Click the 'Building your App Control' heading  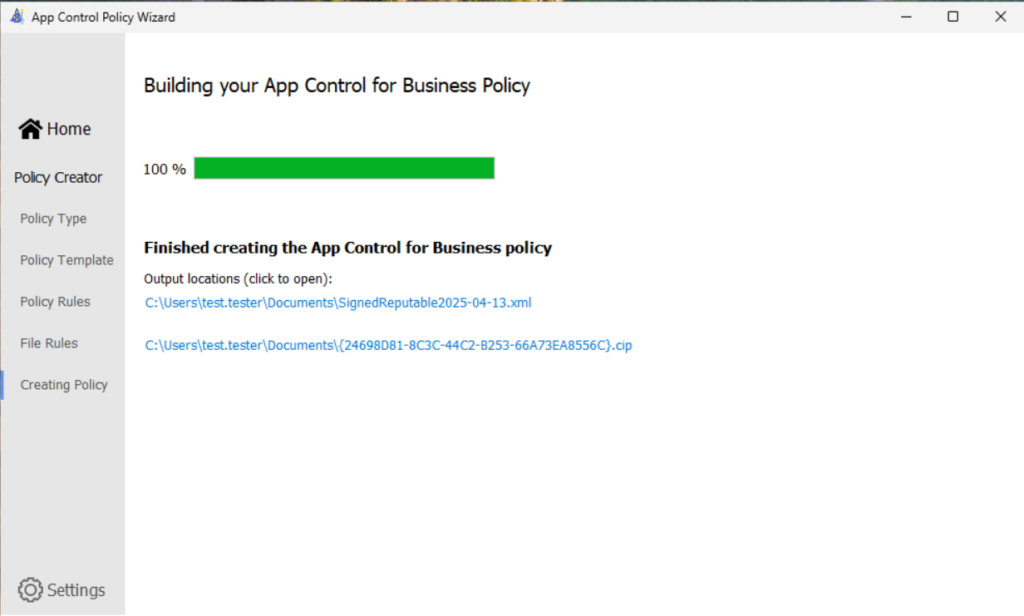[337, 86]
